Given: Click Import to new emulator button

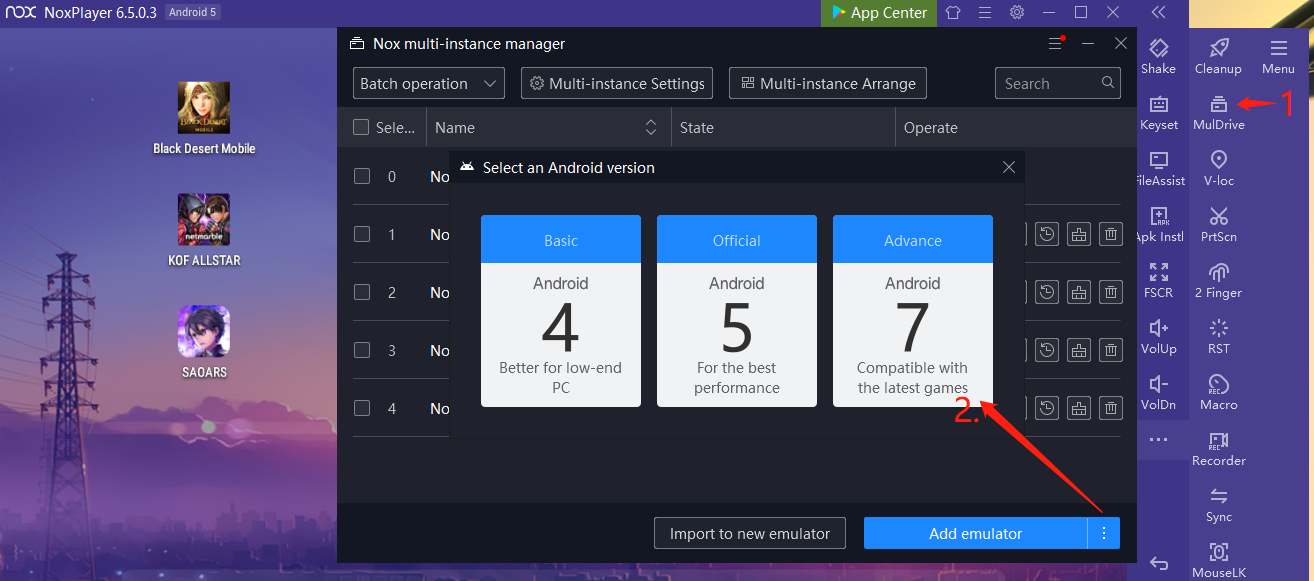Looking at the screenshot, I should coord(749,533).
